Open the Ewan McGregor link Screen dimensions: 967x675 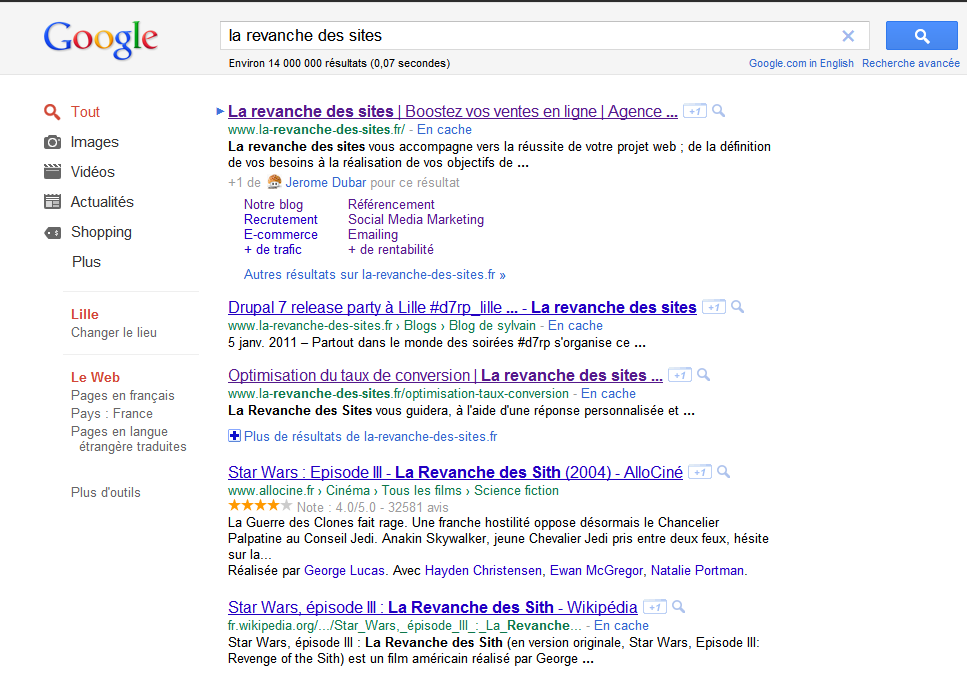[596, 571]
